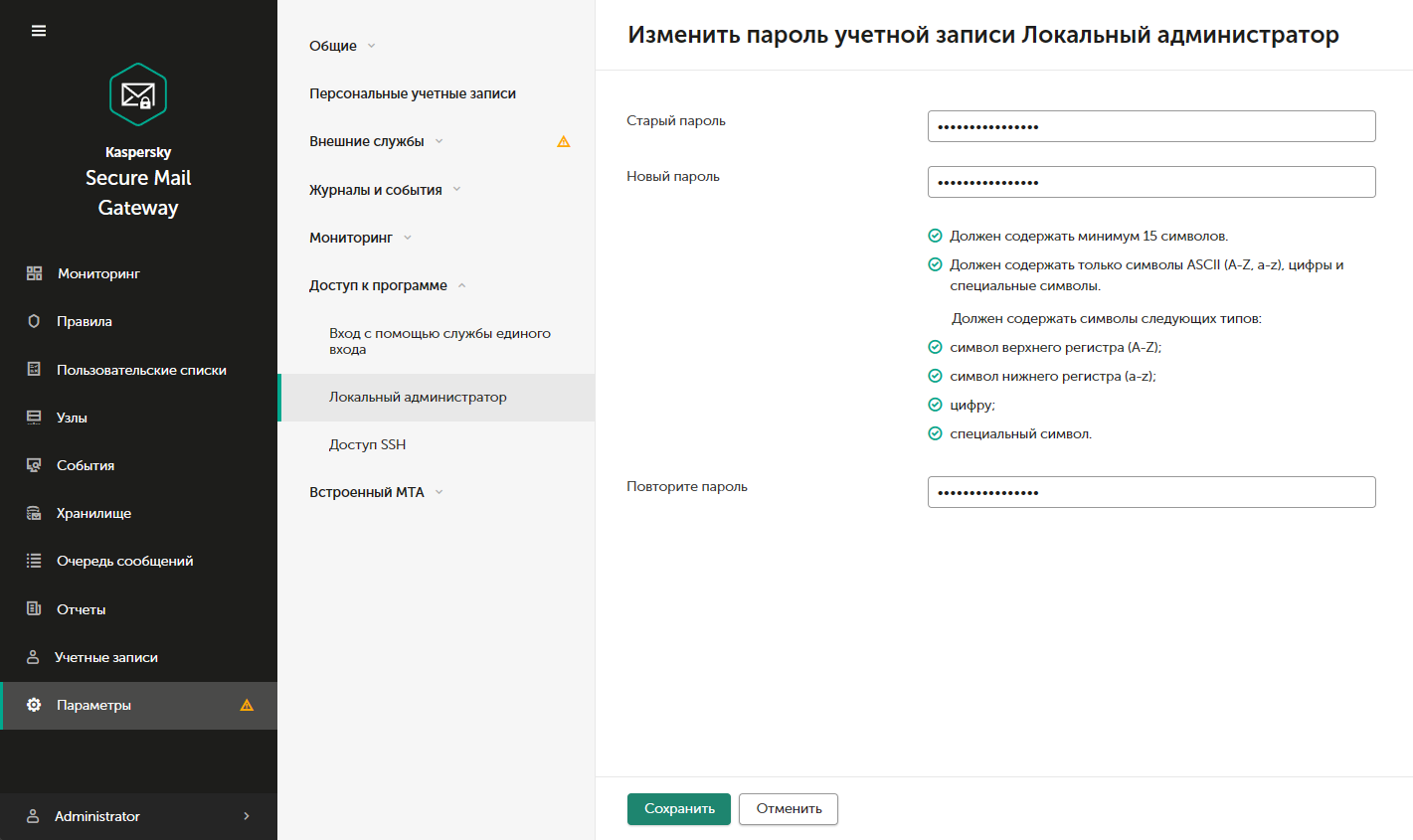Open the SSH access settings item
The image size is (1413, 840).
coord(367,444)
